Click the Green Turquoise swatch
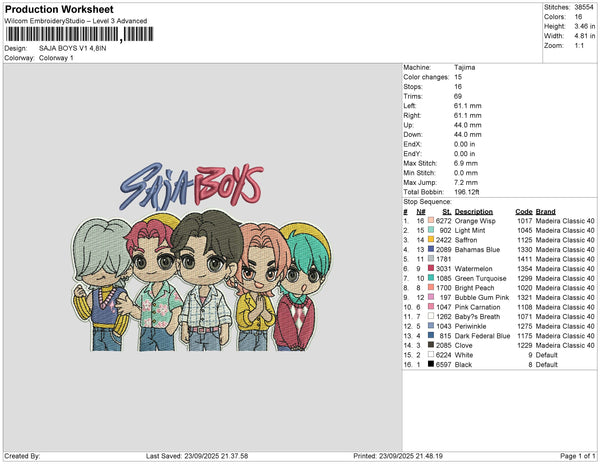 tap(432, 278)
